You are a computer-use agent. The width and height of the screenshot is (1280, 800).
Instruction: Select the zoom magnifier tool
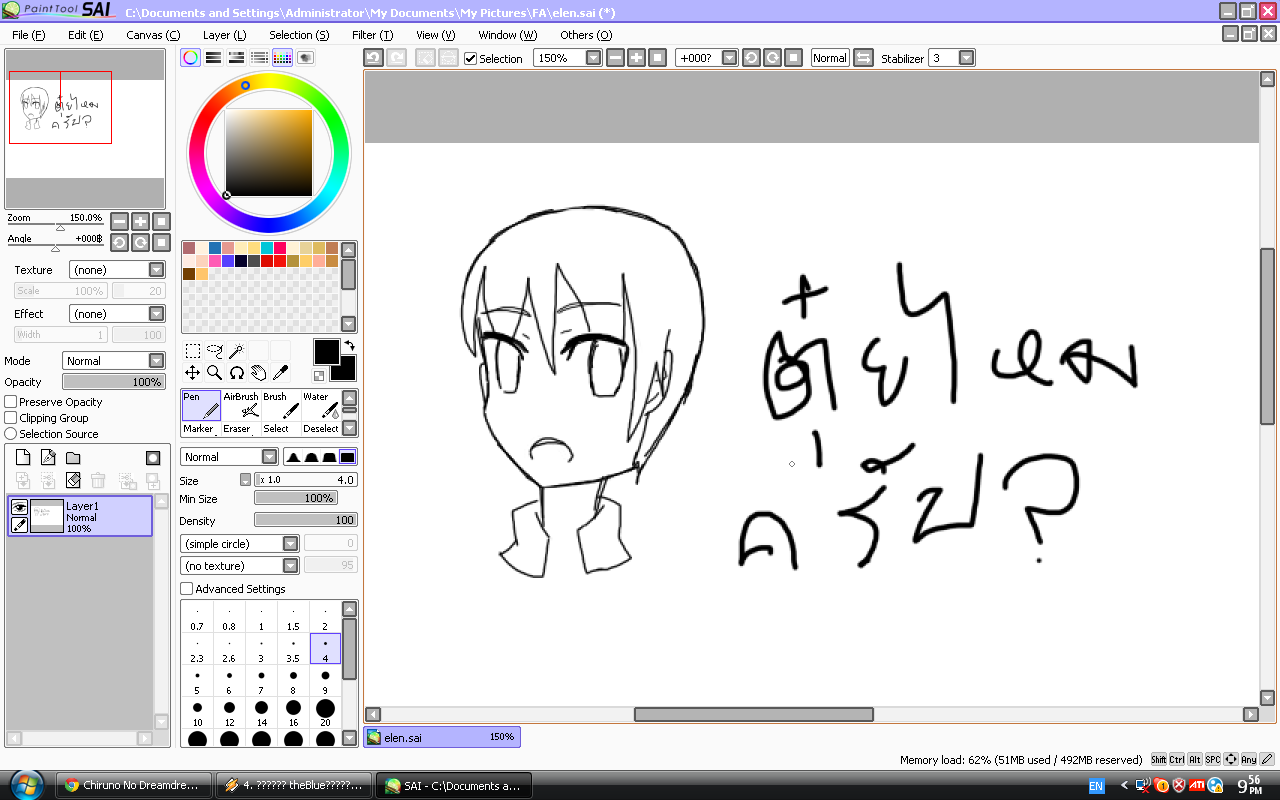tap(215, 373)
